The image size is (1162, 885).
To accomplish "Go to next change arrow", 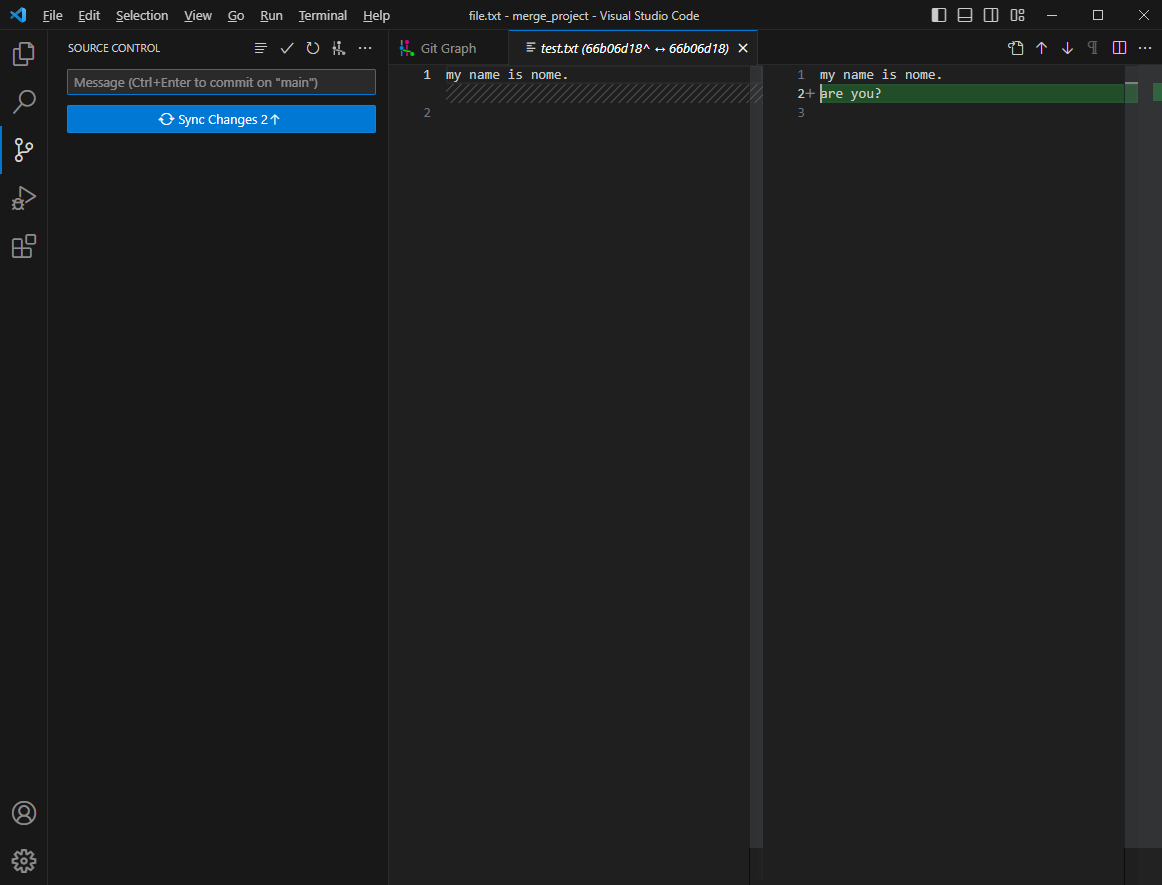I will (x=1067, y=48).
